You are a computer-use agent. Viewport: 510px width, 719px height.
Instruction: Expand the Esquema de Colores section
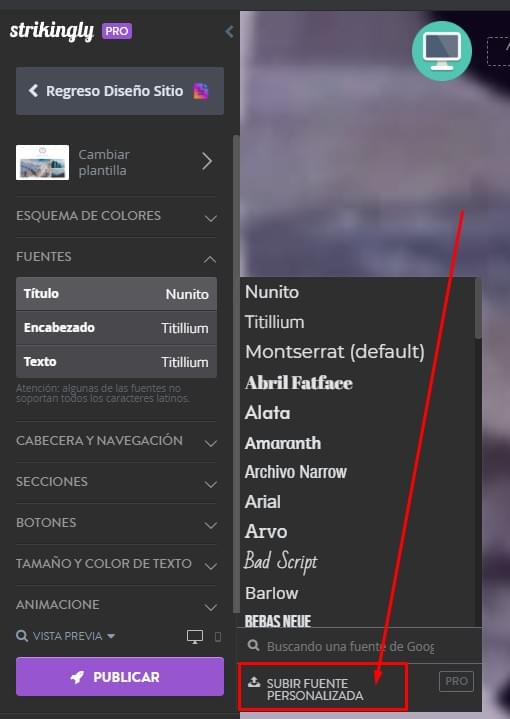pos(116,216)
